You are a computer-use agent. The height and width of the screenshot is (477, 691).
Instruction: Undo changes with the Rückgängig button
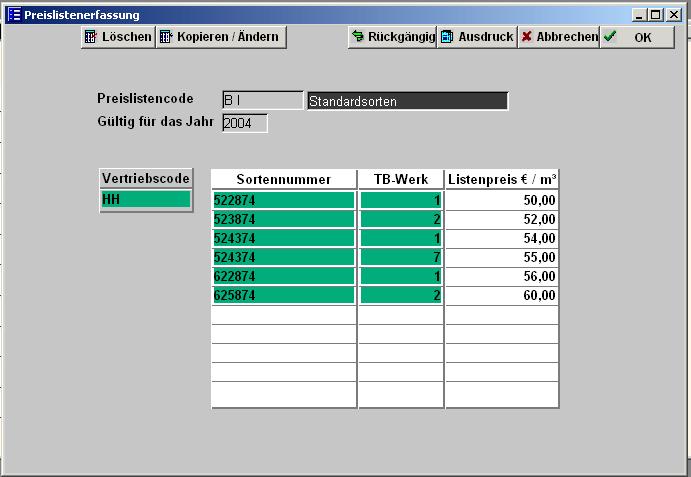[x=392, y=37]
